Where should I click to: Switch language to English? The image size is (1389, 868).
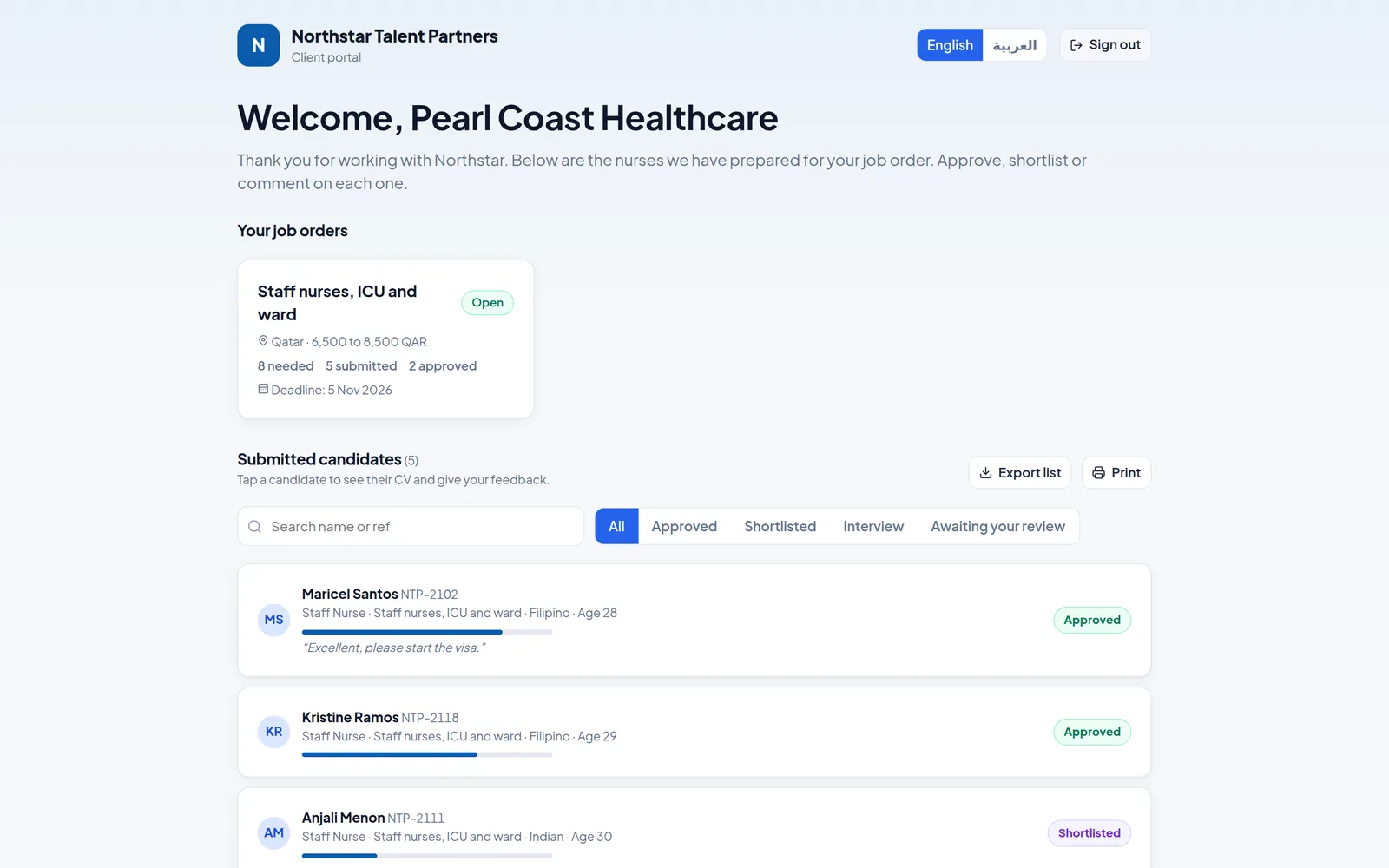point(950,45)
